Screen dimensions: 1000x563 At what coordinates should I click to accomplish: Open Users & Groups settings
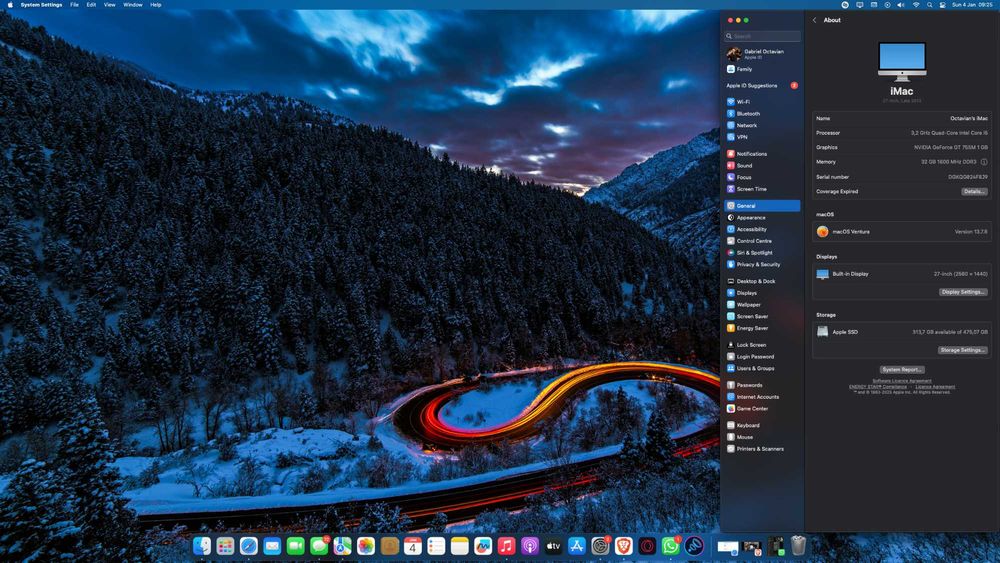(x=761, y=369)
